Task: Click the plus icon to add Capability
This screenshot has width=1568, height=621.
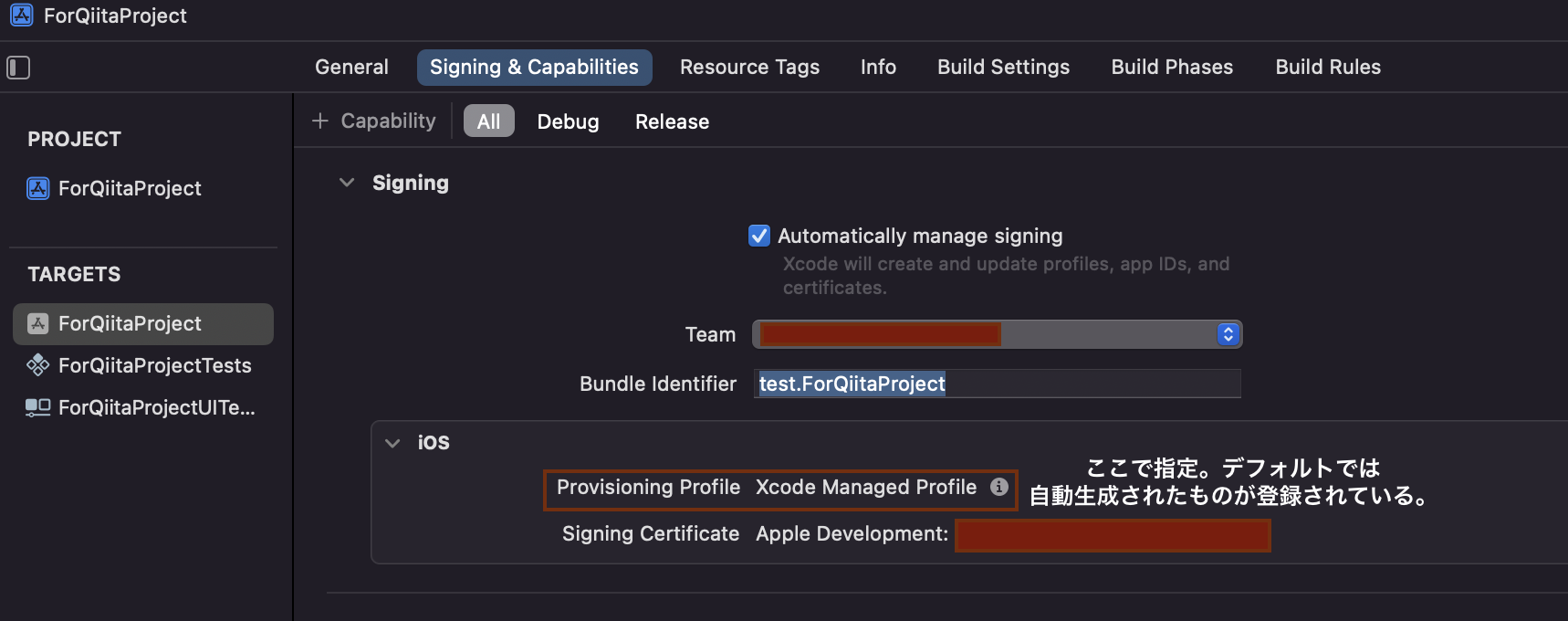Action: tap(319, 121)
